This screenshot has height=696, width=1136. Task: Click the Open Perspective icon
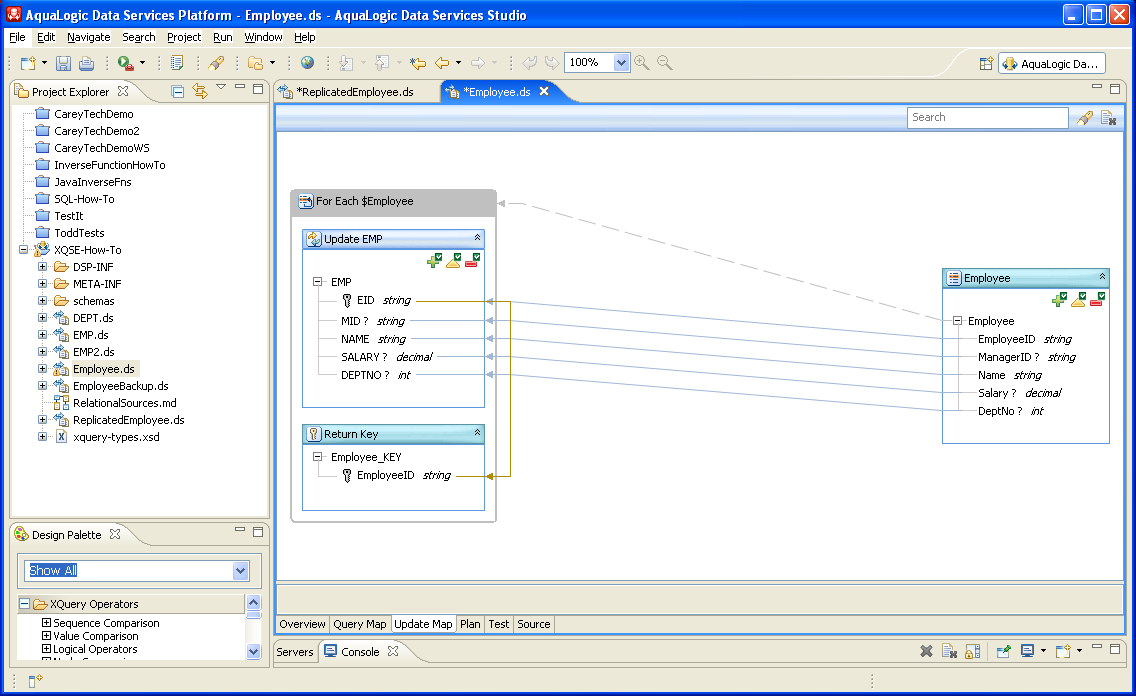(985, 64)
